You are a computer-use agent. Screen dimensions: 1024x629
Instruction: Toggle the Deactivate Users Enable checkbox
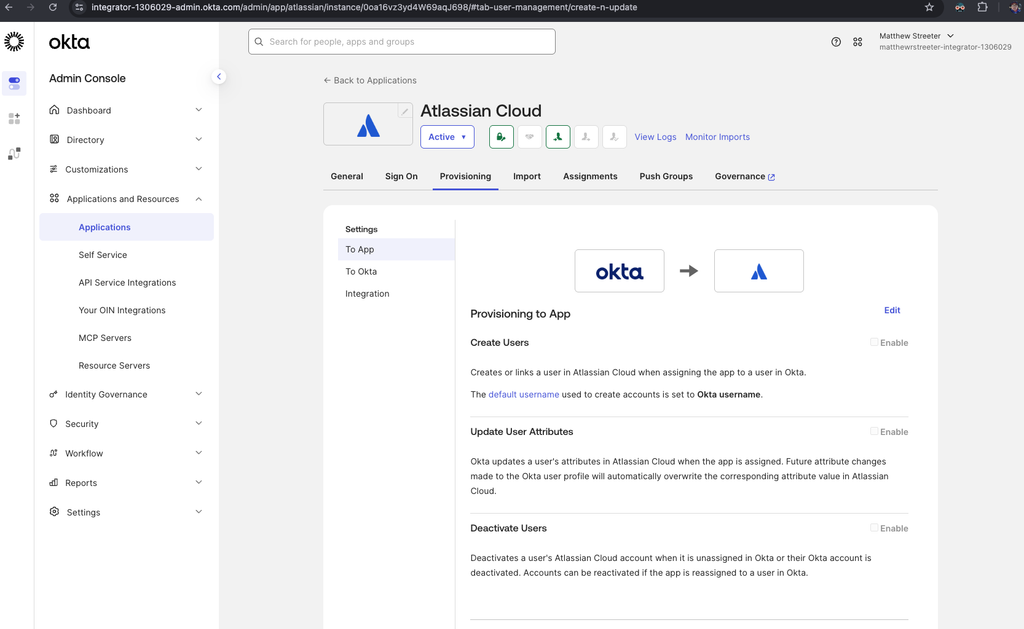coord(874,528)
